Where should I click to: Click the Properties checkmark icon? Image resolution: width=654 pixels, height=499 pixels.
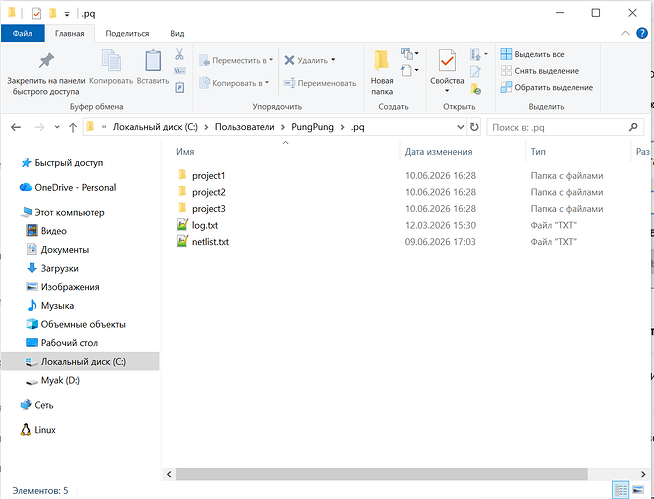447,61
